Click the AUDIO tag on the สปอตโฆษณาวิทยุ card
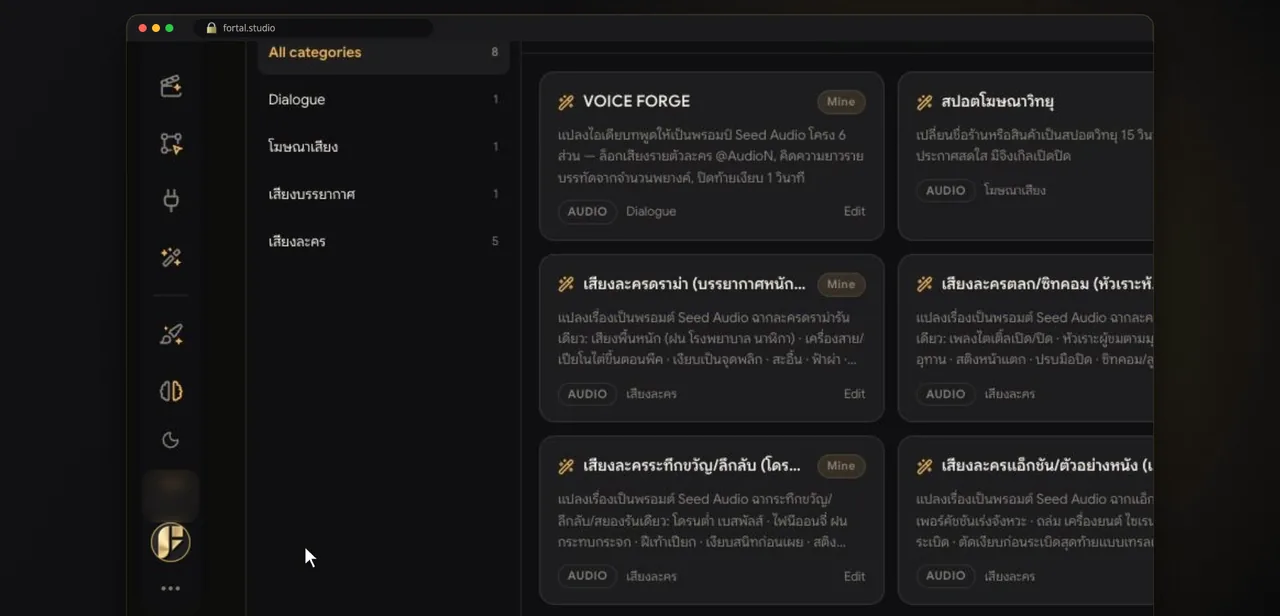The image size is (1280, 616). [x=946, y=190]
